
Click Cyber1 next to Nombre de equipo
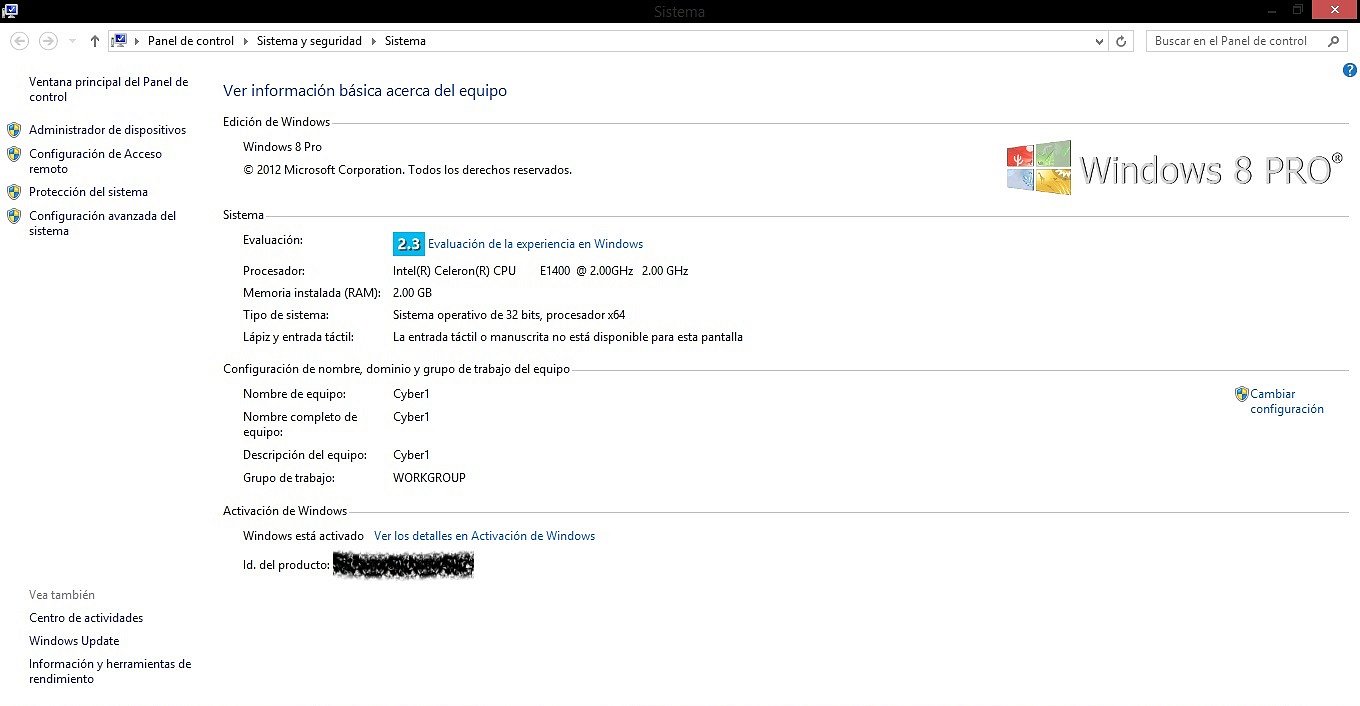(x=411, y=394)
